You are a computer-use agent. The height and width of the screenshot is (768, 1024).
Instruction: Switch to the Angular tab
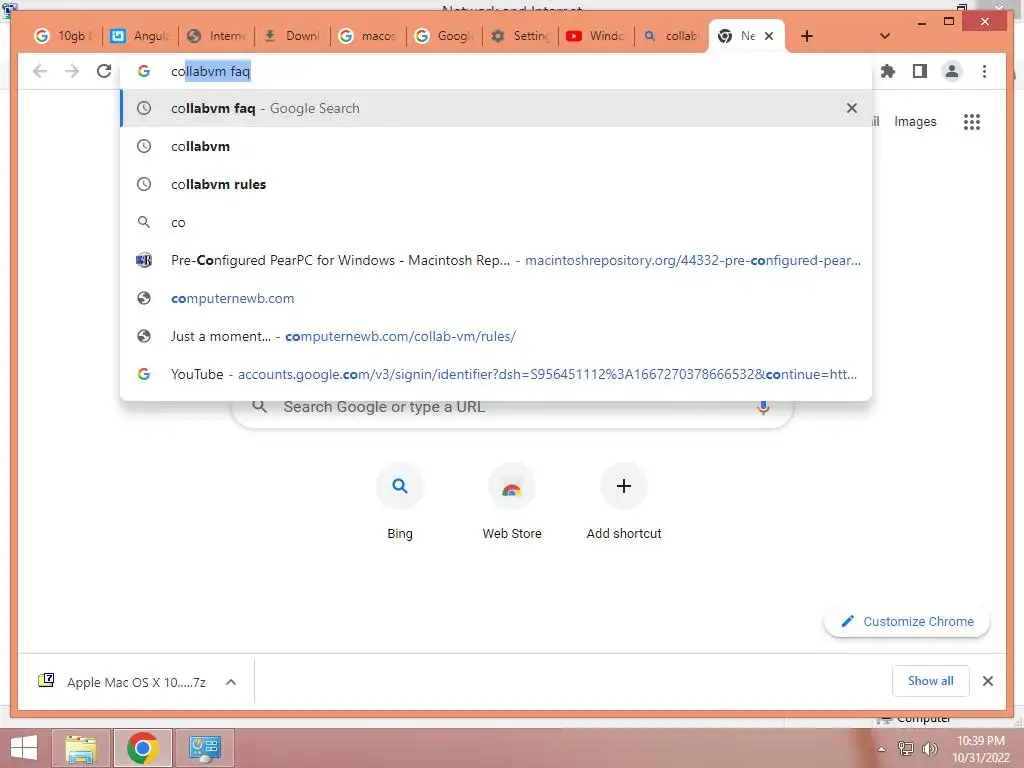coord(139,36)
